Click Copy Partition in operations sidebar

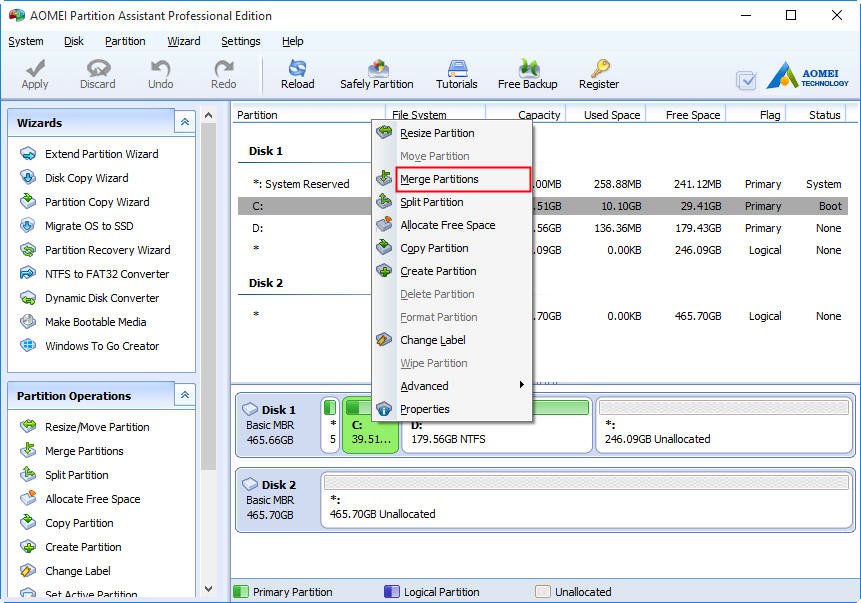[79, 523]
